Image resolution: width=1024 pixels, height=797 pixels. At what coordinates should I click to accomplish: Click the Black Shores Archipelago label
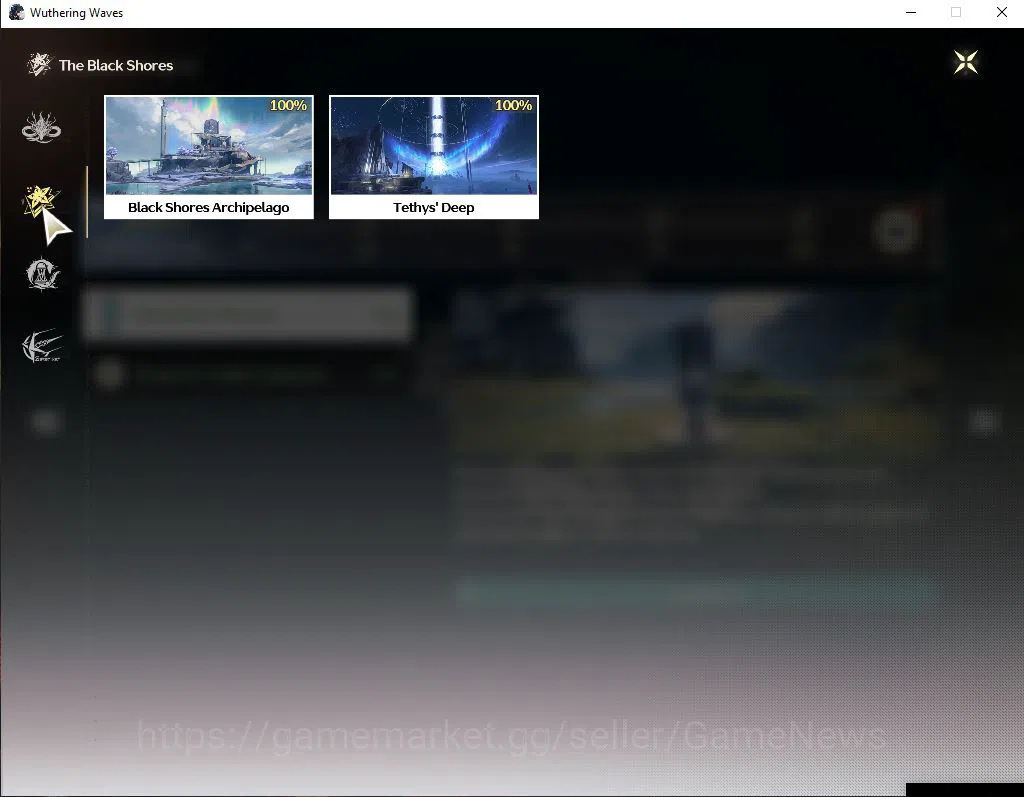pos(208,207)
